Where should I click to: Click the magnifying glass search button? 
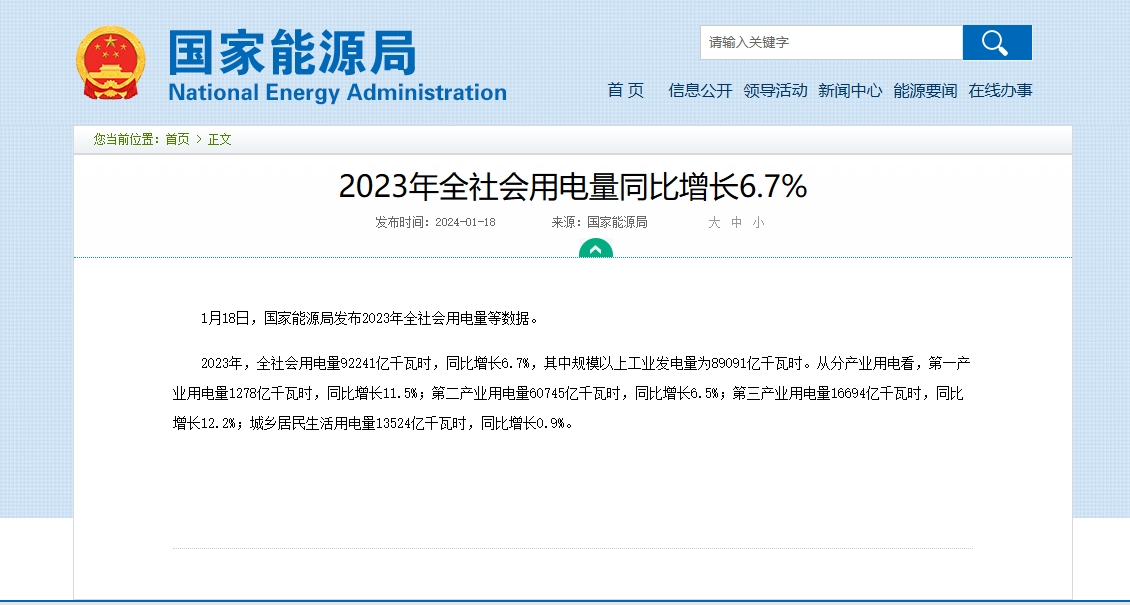997,42
